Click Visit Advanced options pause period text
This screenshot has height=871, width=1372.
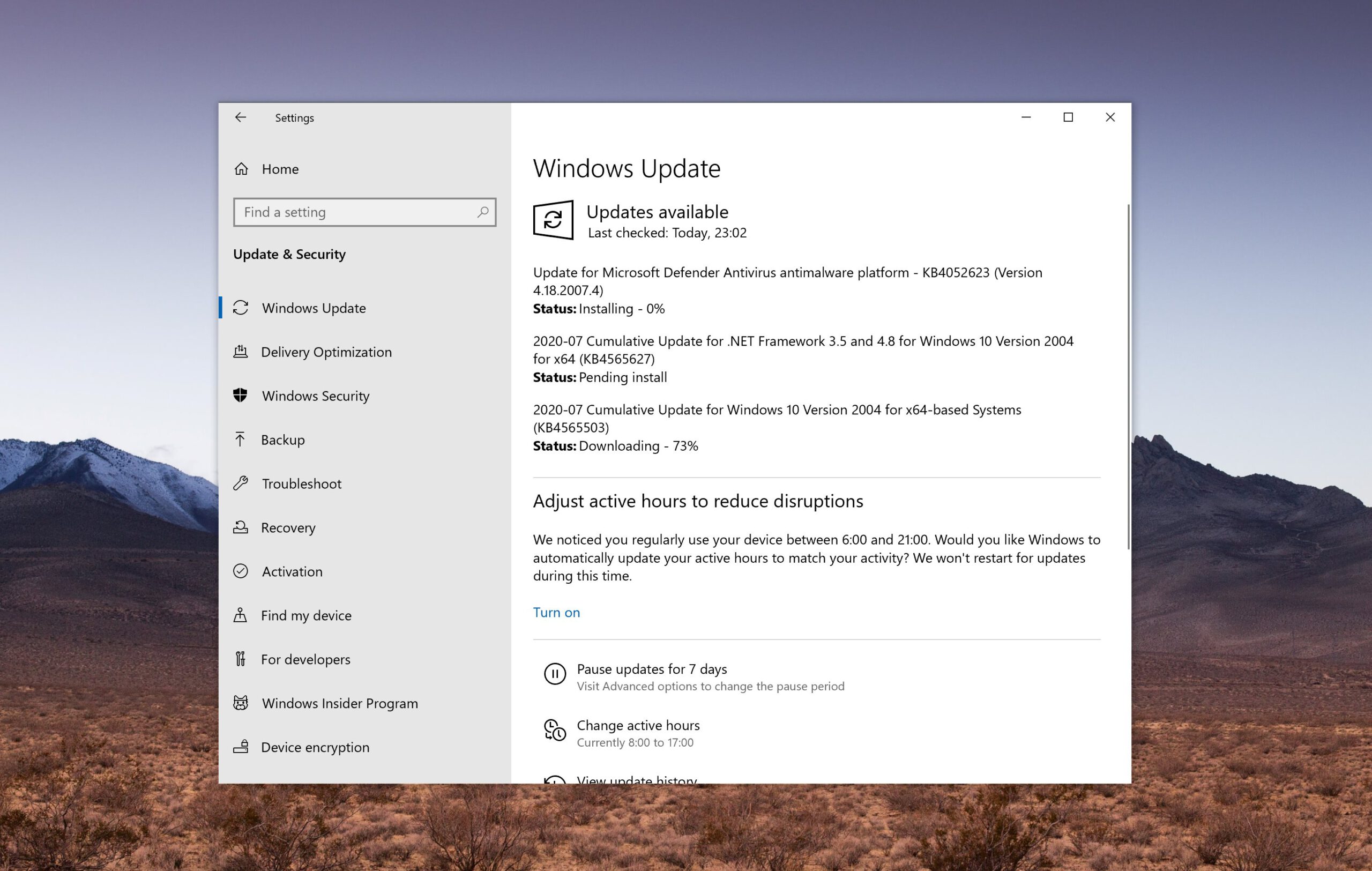pos(711,686)
